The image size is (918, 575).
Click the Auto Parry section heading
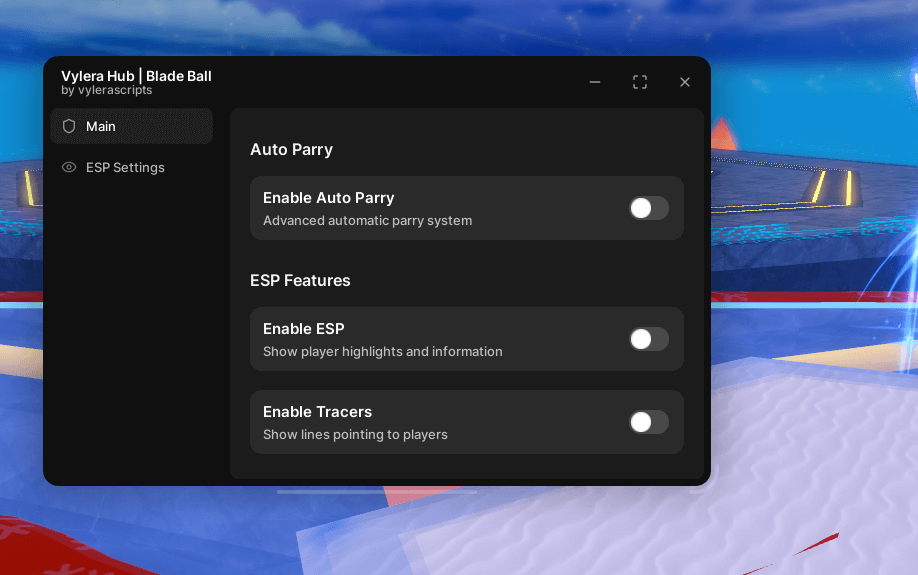(291, 150)
